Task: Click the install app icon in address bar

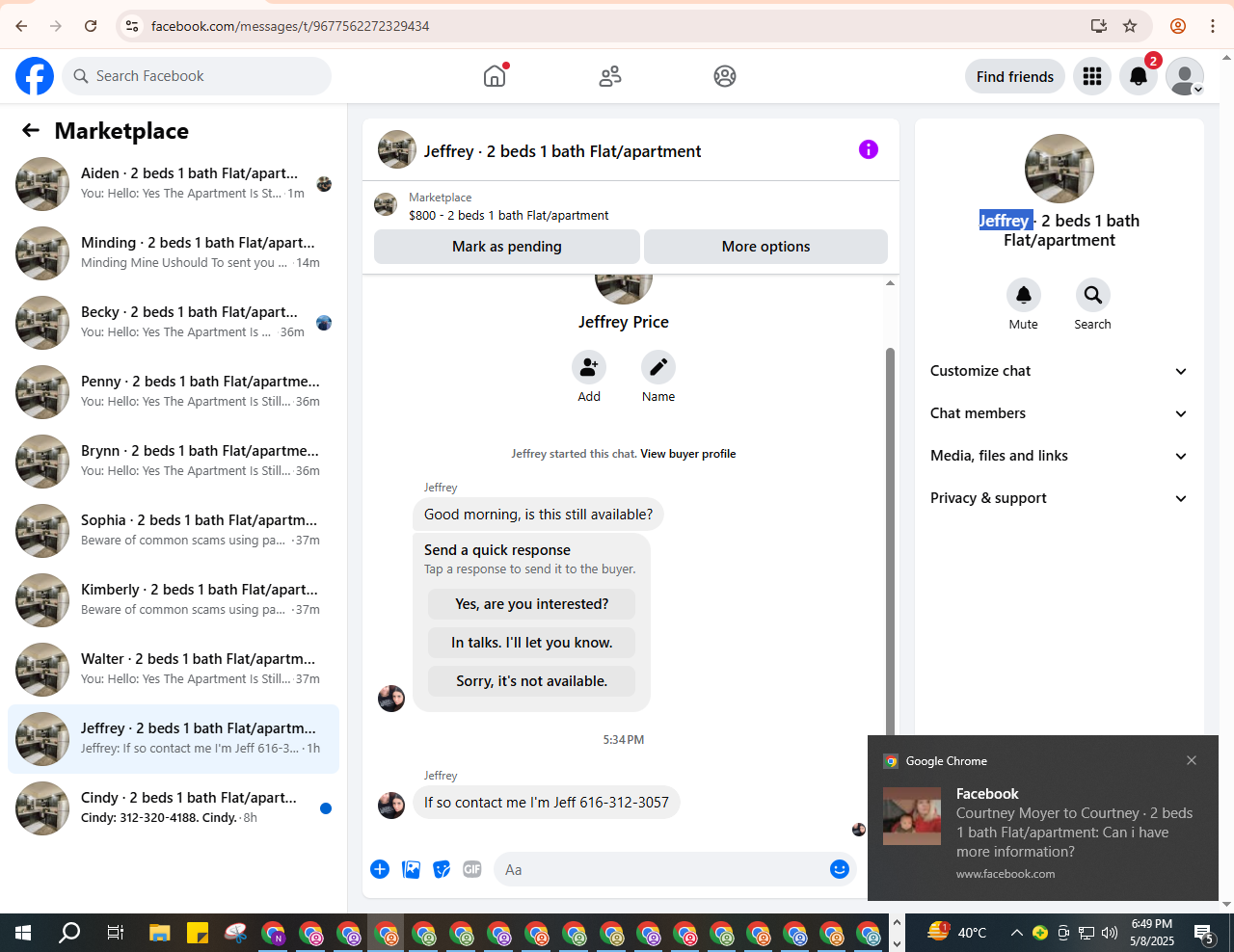Action: tap(1099, 26)
